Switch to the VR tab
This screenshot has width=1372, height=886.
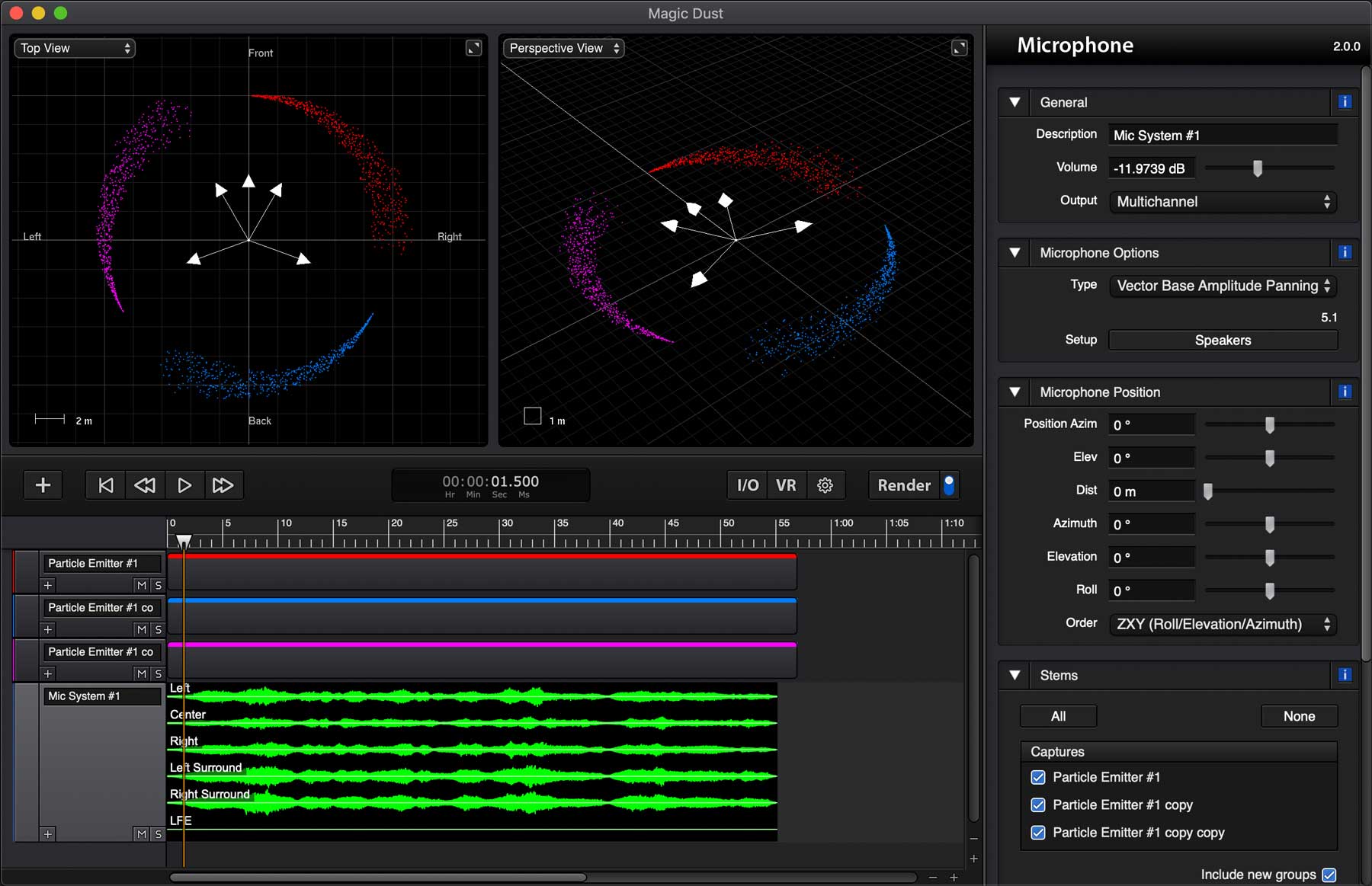786,485
